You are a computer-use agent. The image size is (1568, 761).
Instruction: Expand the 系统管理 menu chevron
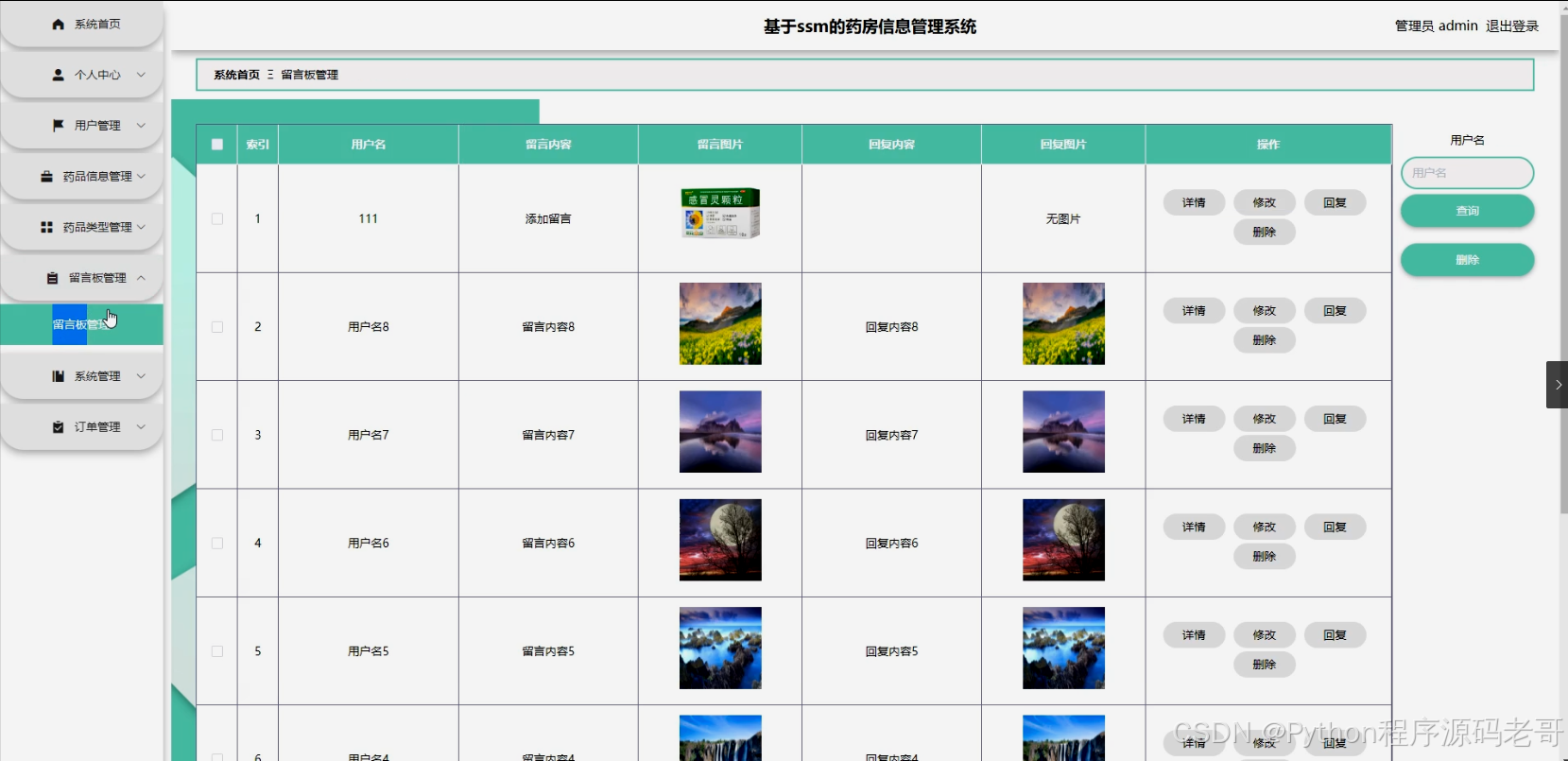pos(141,376)
